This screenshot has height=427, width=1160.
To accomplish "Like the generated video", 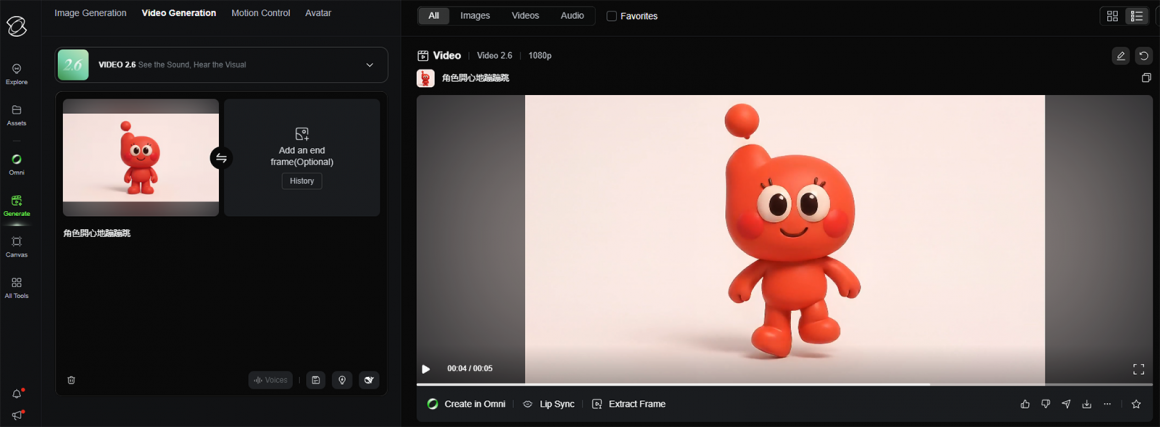I will [1025, 404].
